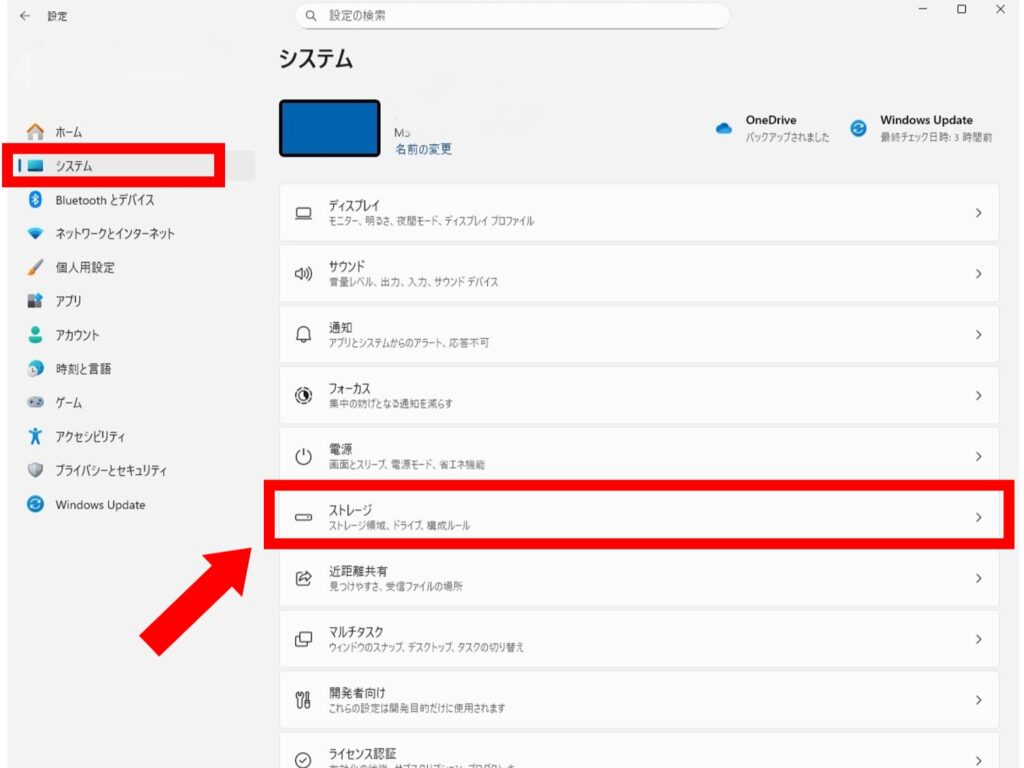The image size is (1024, 768).
Task: Click the Bluetooth icon in sidebar
Action: tap(35, 200)
